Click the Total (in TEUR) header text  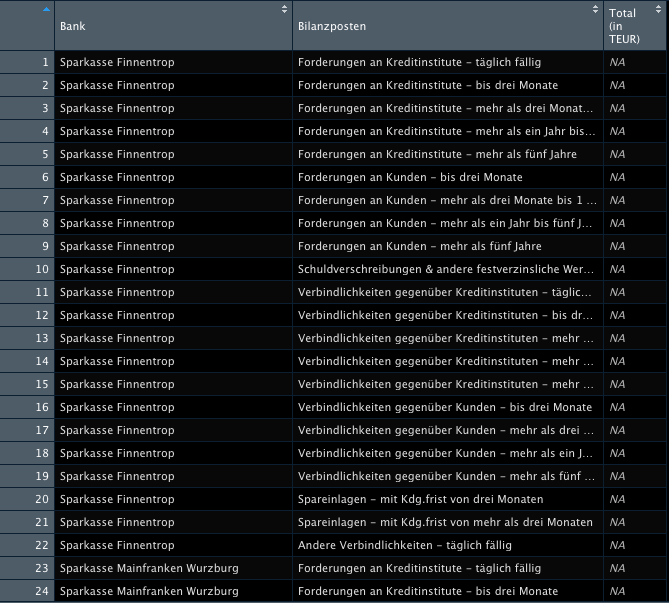[623, 26]
